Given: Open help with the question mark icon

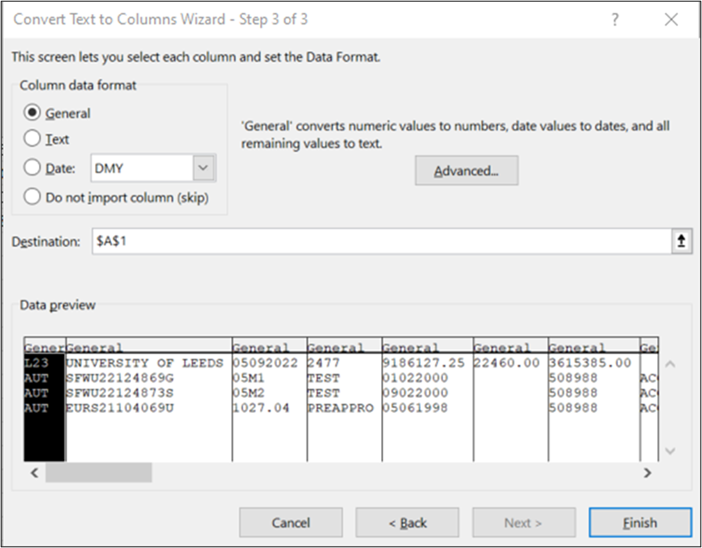Looking at the screenshot, I should (615, 20).
